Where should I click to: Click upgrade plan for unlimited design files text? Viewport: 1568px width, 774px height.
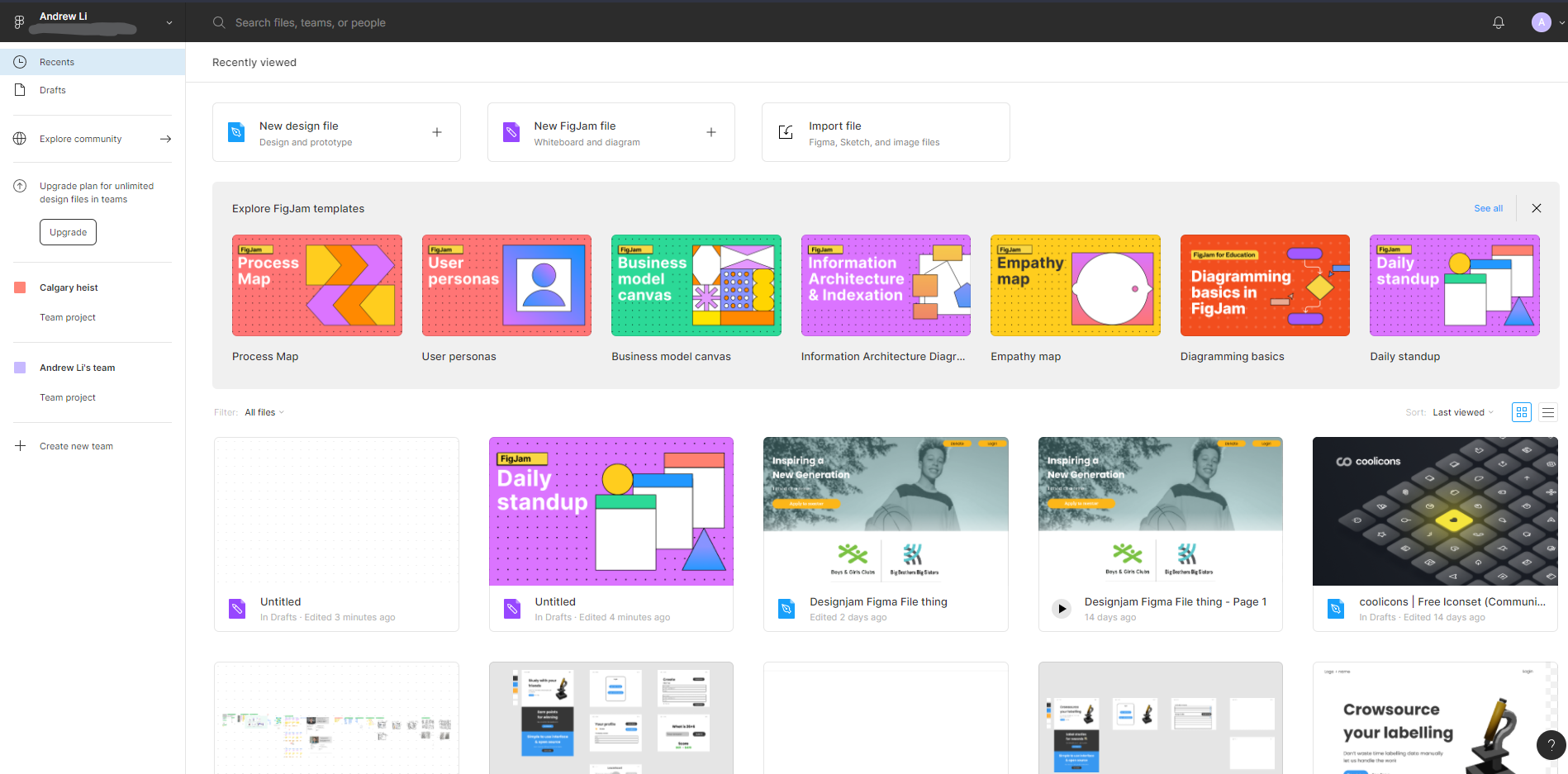click(97, 192)
